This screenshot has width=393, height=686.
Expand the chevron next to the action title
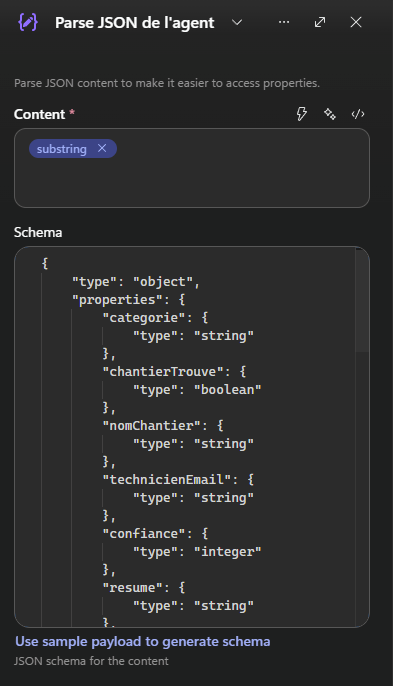pyautogui.click(x=237, y=22)
